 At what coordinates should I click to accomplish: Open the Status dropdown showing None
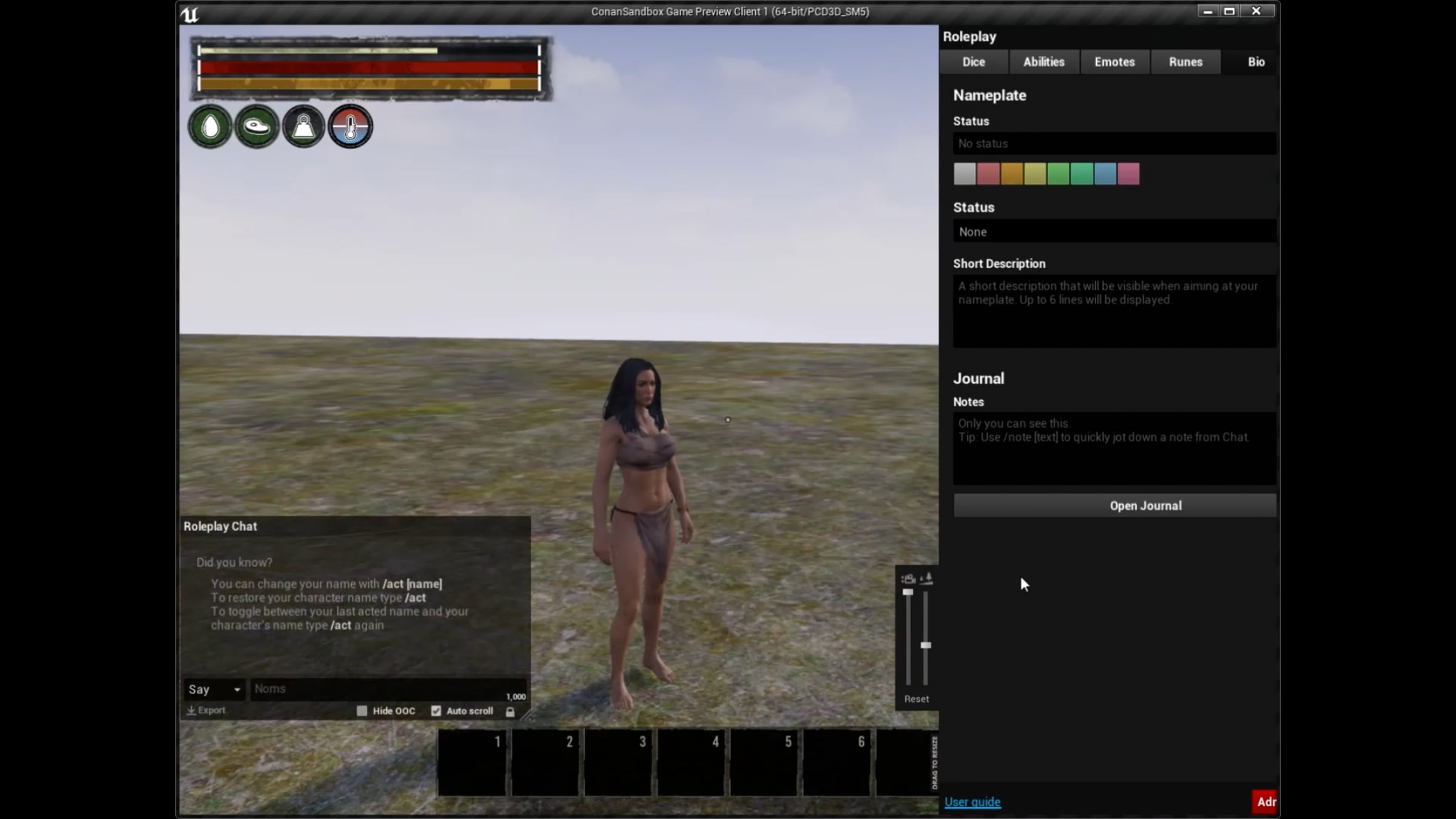1114,232
